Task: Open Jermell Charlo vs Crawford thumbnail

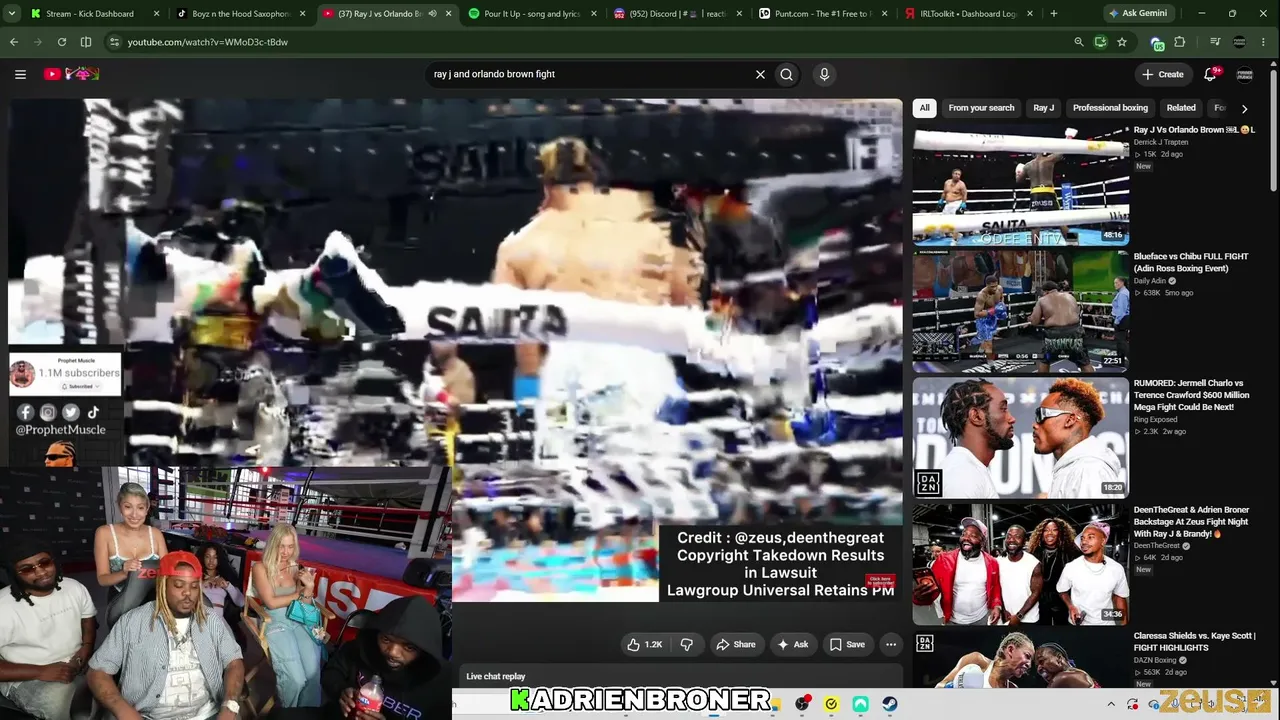Action: point(1021,437)
